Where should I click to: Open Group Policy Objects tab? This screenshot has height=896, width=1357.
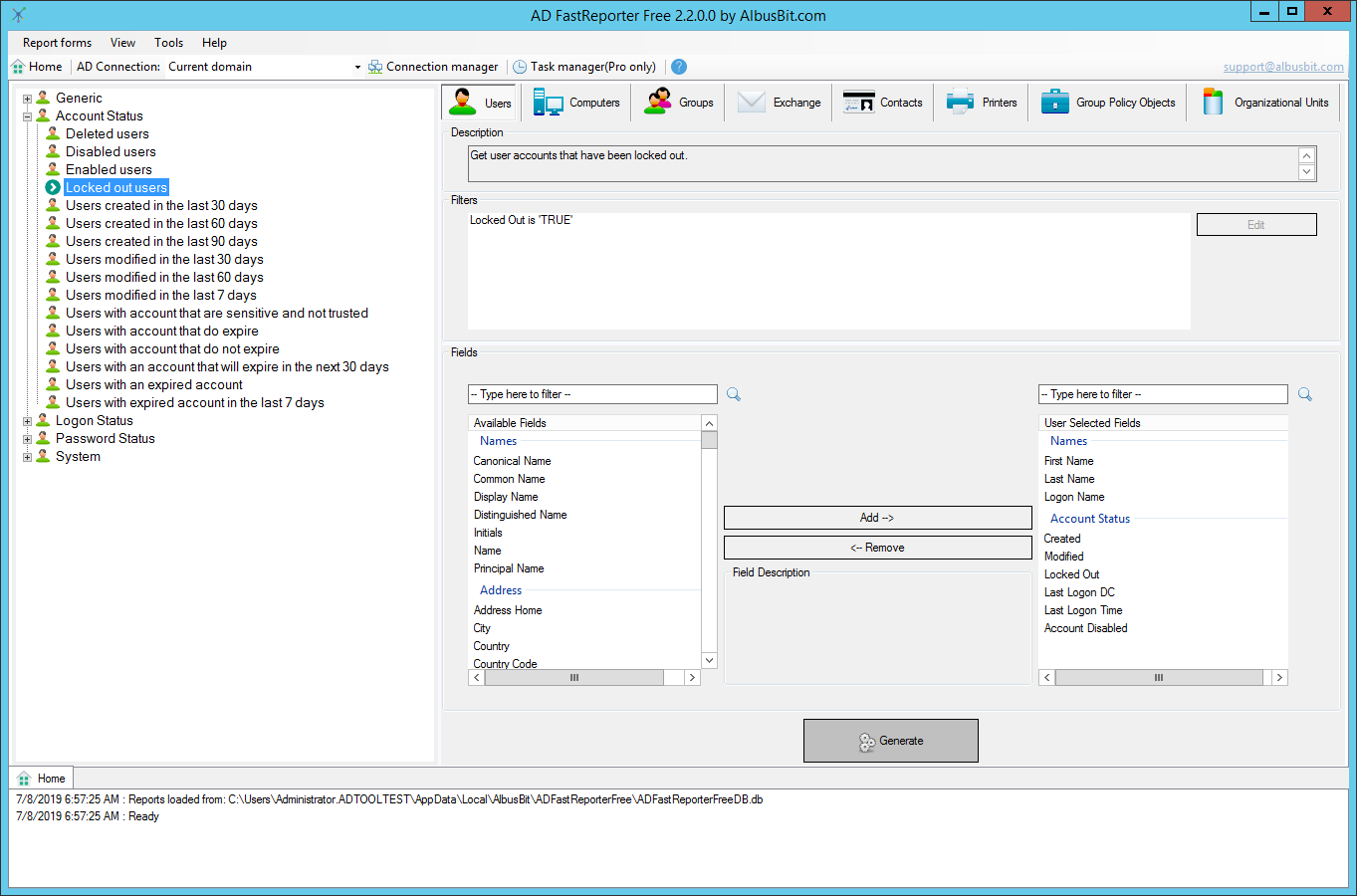(1107, 103)
